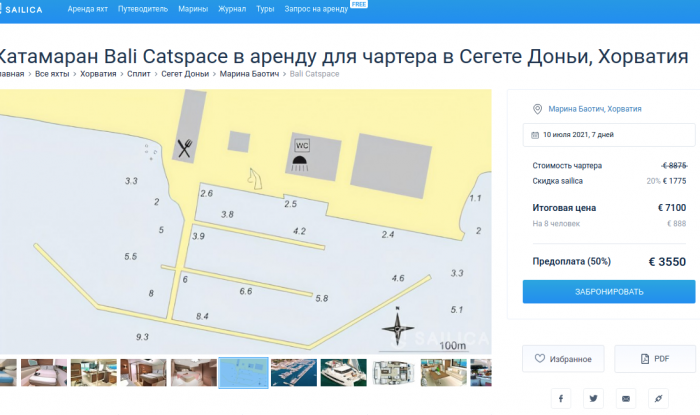Click the ЗАБРОНИРОВАТЬ booking button
This screenshot has width=700, height=415.
609,292
